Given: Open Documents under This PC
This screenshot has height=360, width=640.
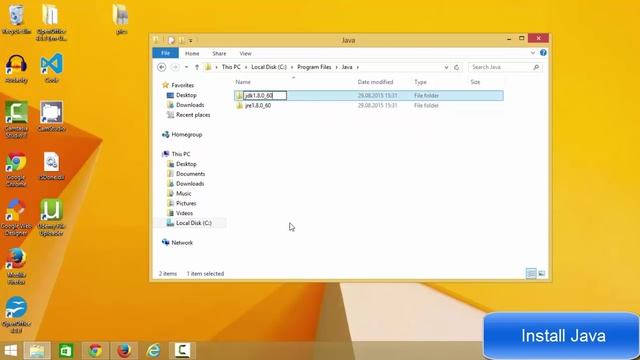Looking at the screenshot, I should point(191,173).
